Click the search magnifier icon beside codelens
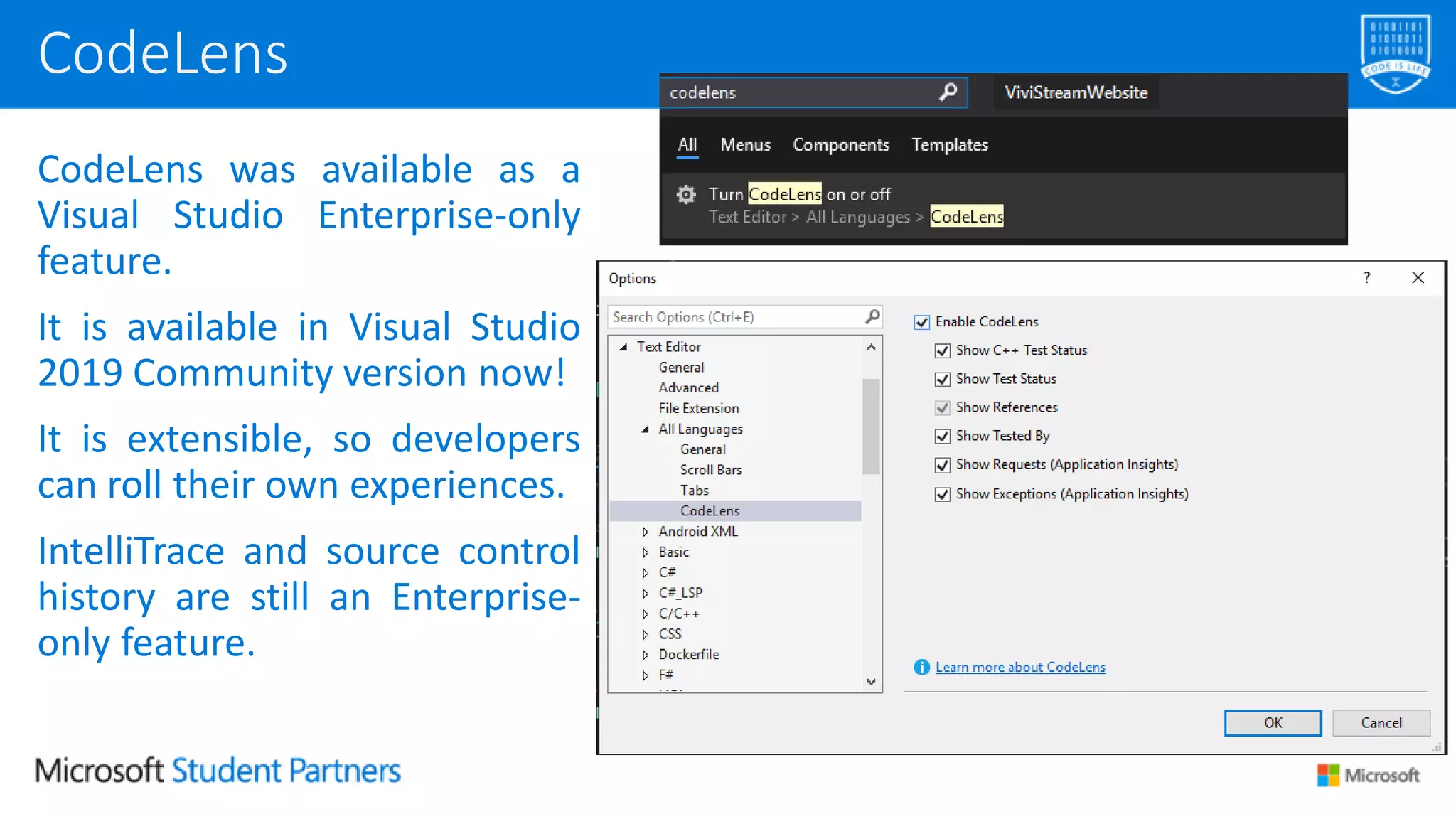This screenshot has width=1456, height=819. (948, 92)
